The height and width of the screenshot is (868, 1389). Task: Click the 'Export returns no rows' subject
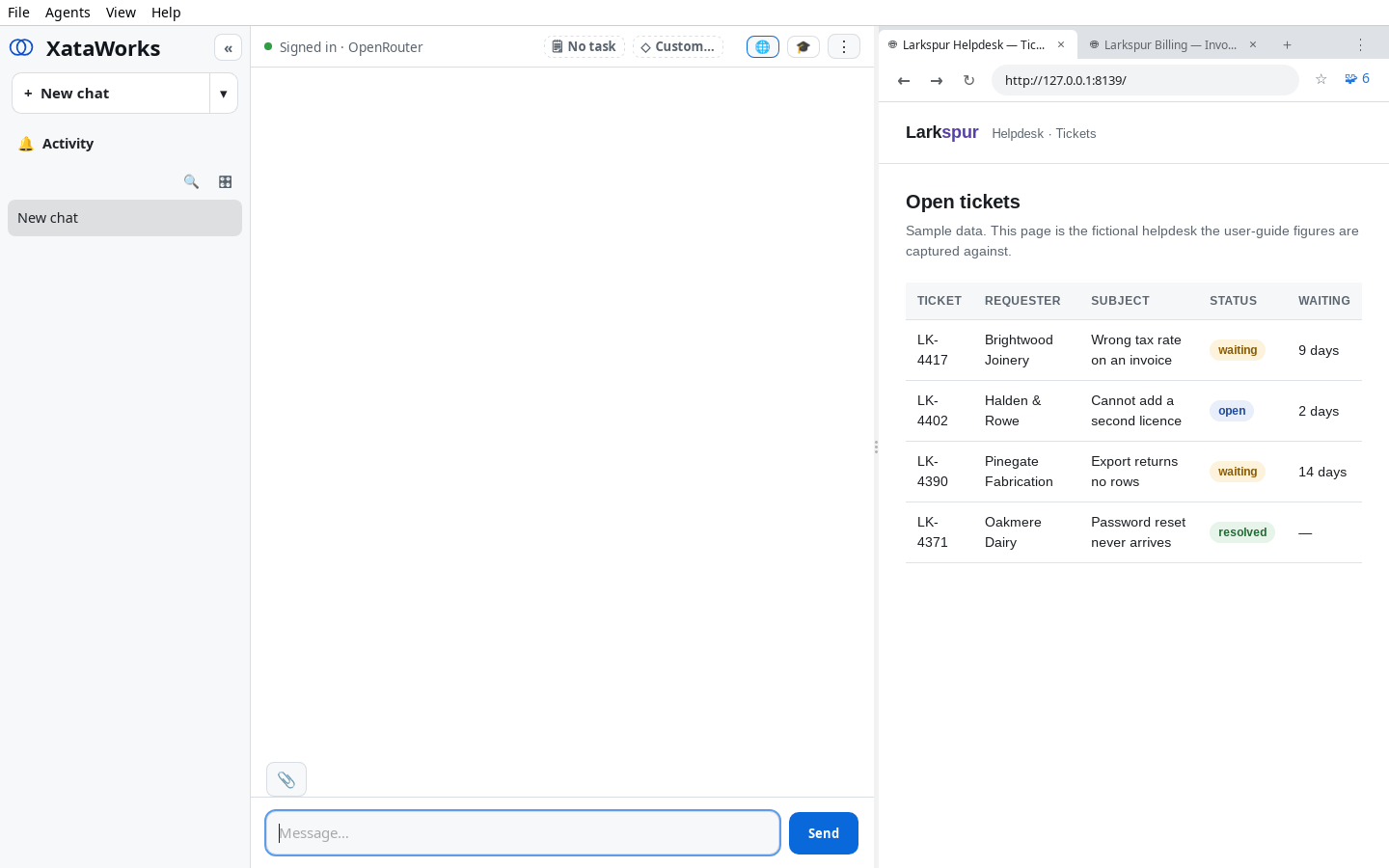[x=1134, y=472]
